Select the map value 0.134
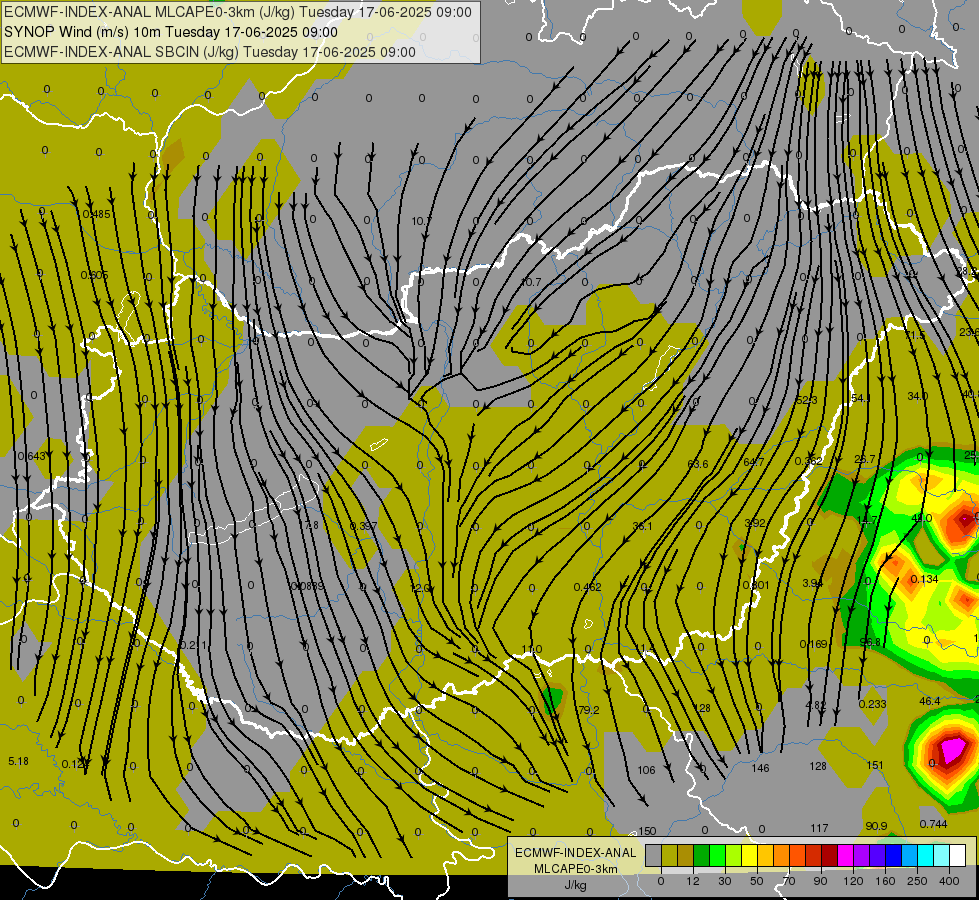The height and width of the screenshot is (900, 979). coord(925,580)
